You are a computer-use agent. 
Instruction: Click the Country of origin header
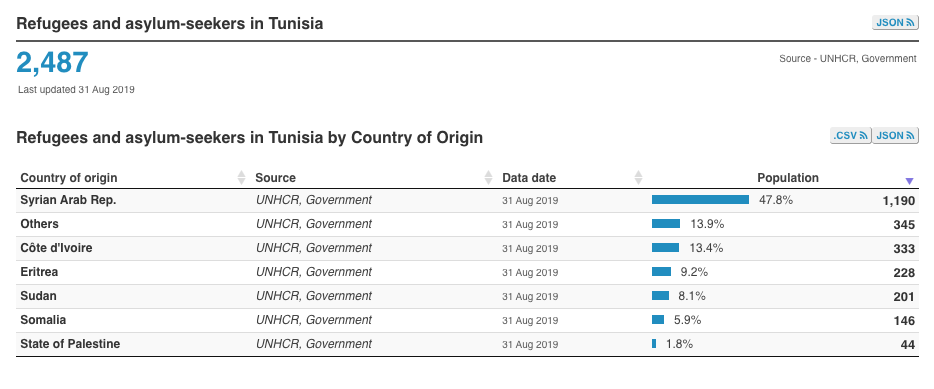pos(69,178)
